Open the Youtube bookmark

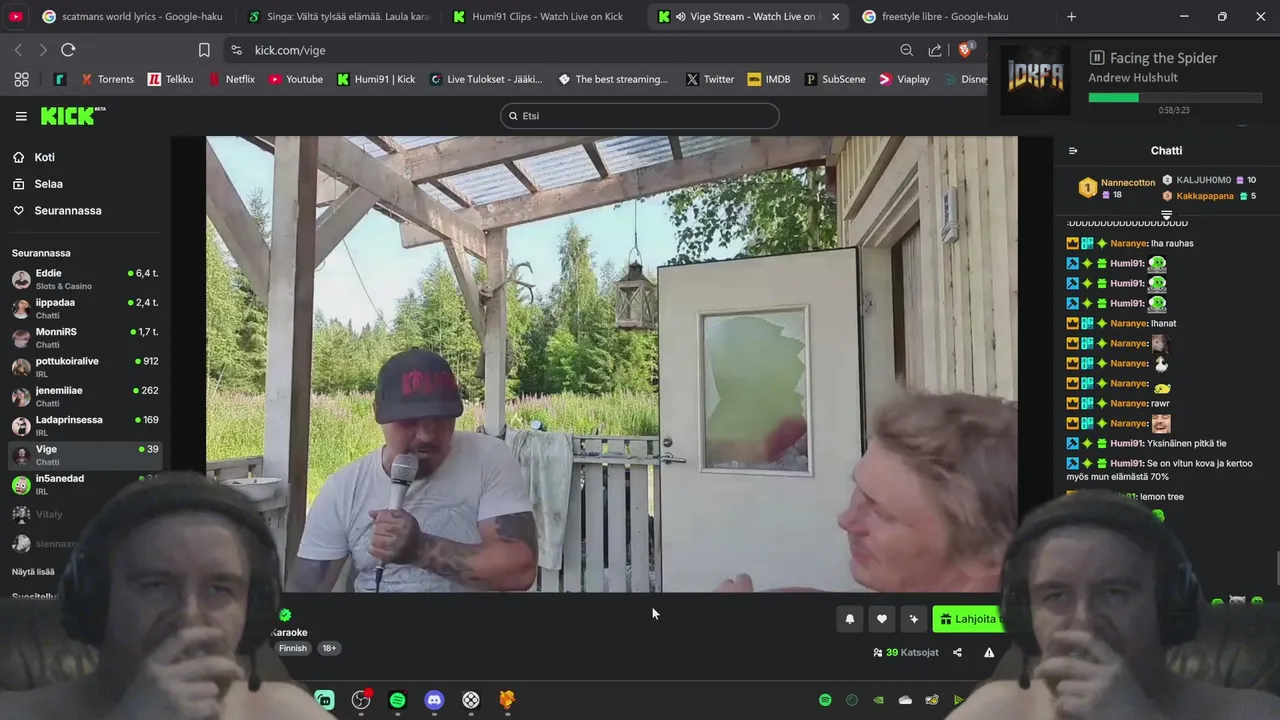pos(295,79)
